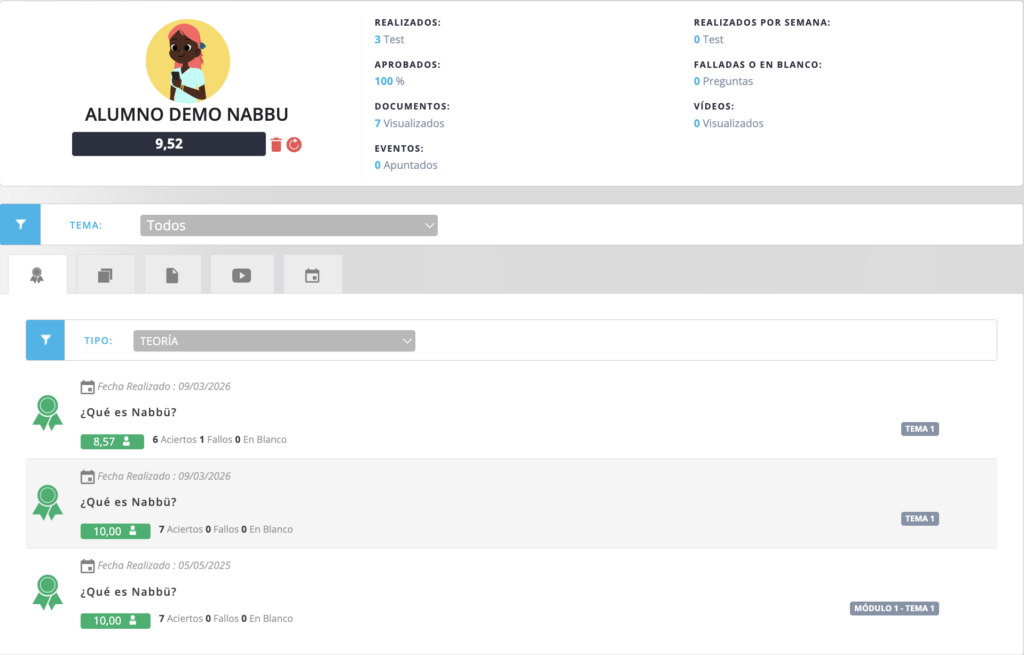Click the blue filter icon beside Tipo
Screen dimensions: 1024x655
pos(45,340)
